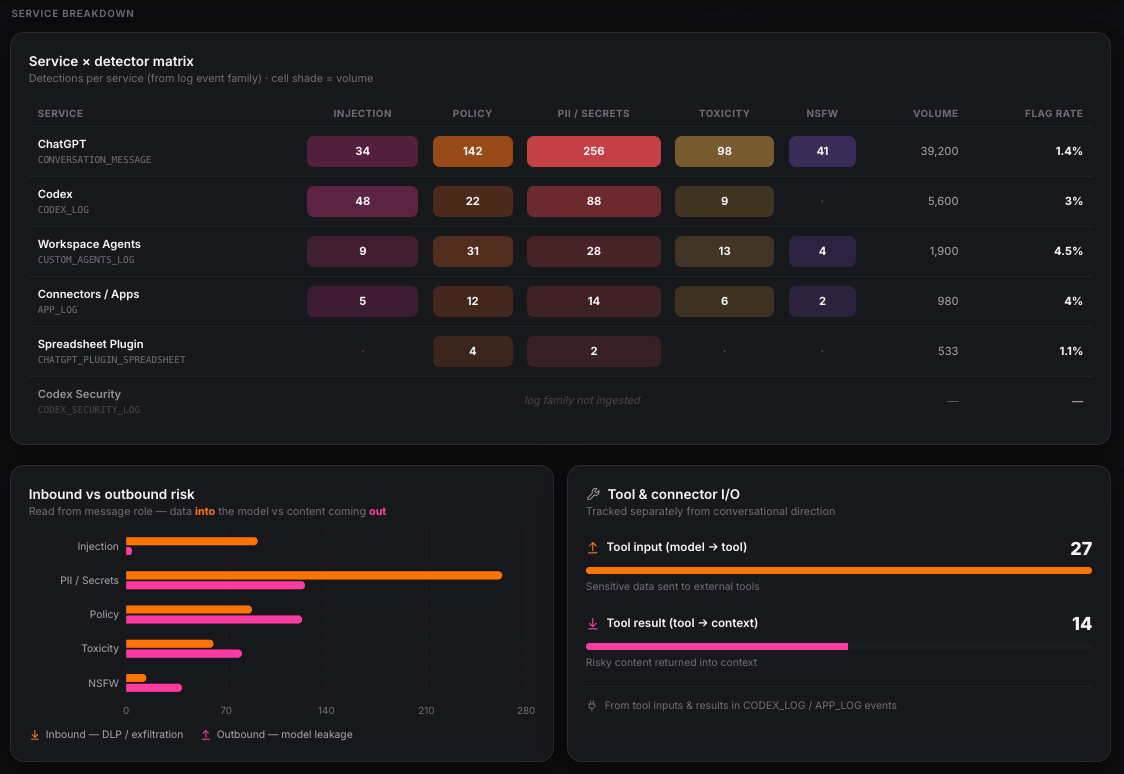1124x774 pixels.
Task: Click the pink Tool result progress bar
Action: point(717,646)
